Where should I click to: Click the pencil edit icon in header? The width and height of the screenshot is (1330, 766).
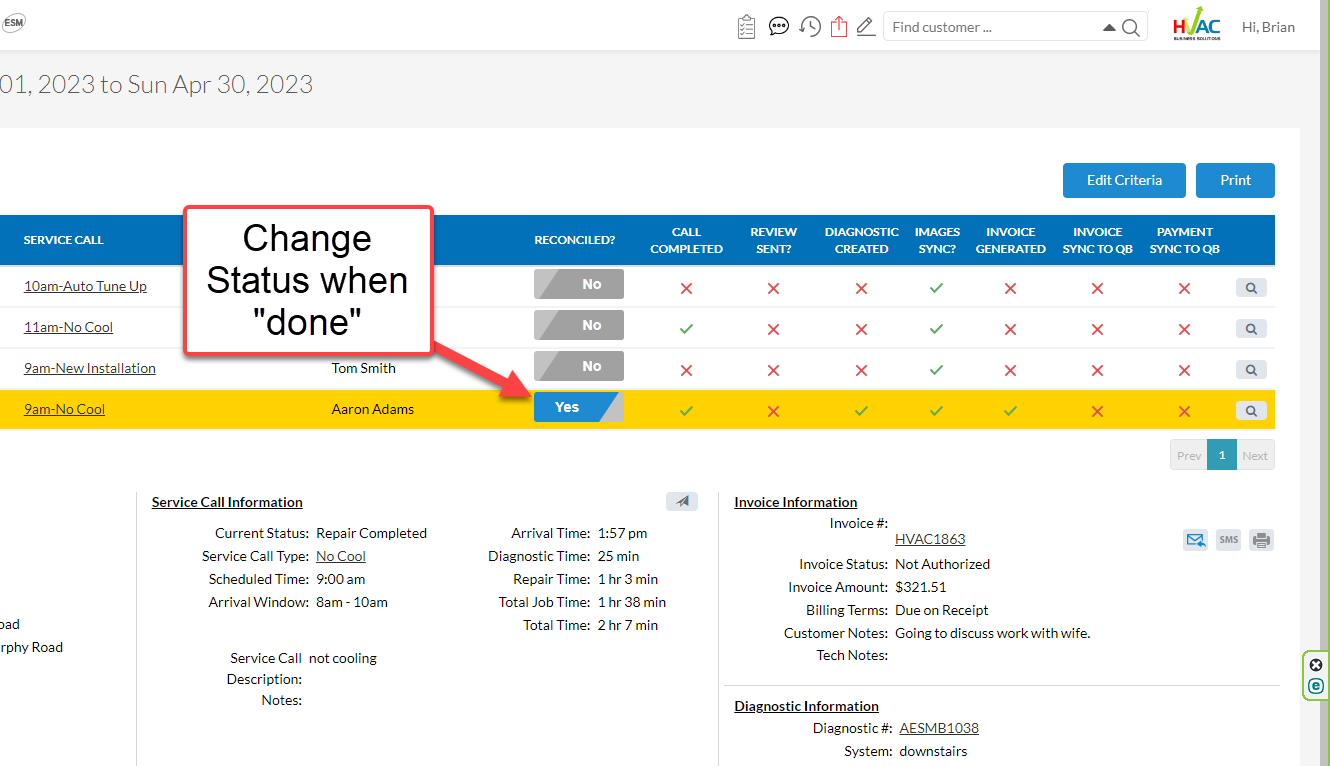pyautogui.click(x=866, y=27)
